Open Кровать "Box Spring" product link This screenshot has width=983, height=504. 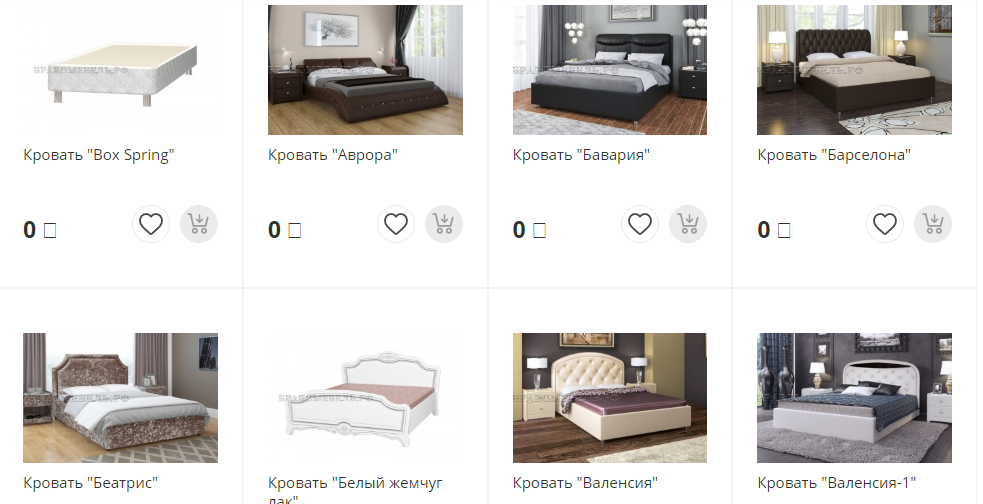(98, 155)
